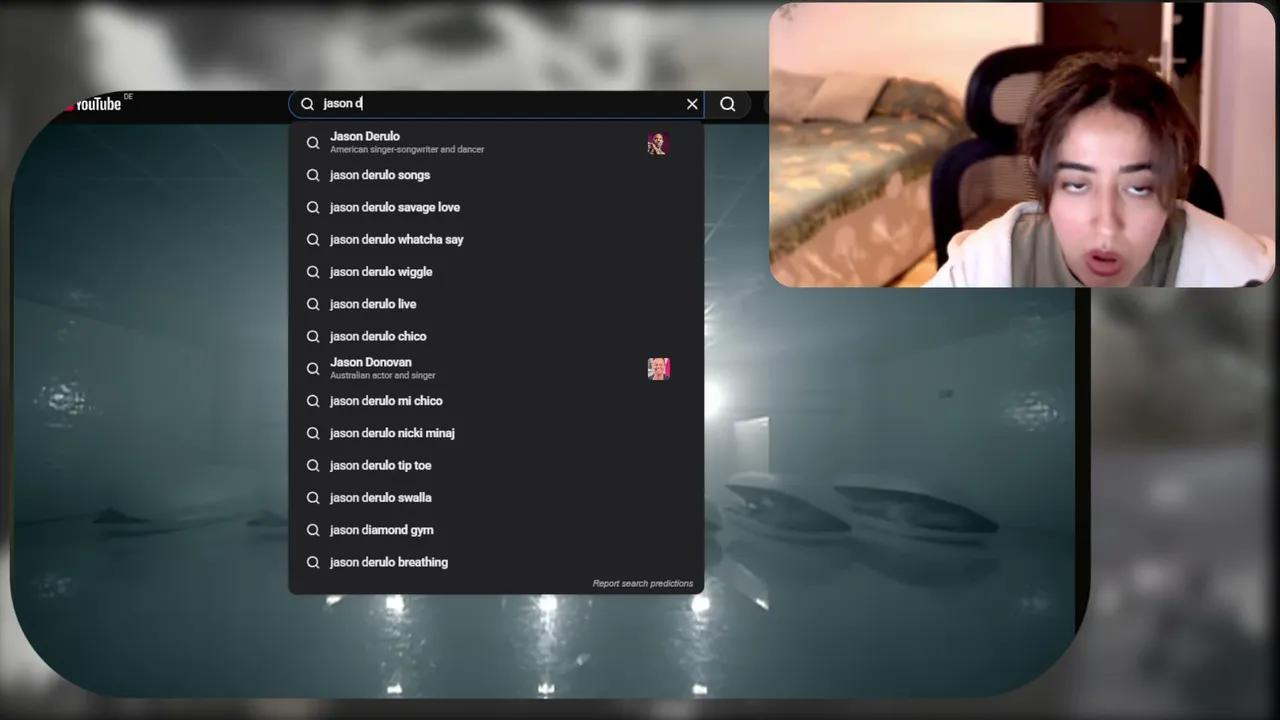Click the search icon beside "jason derulo nicki minaj"
This screenshot has height=720, width=1280.
(313, 433)
